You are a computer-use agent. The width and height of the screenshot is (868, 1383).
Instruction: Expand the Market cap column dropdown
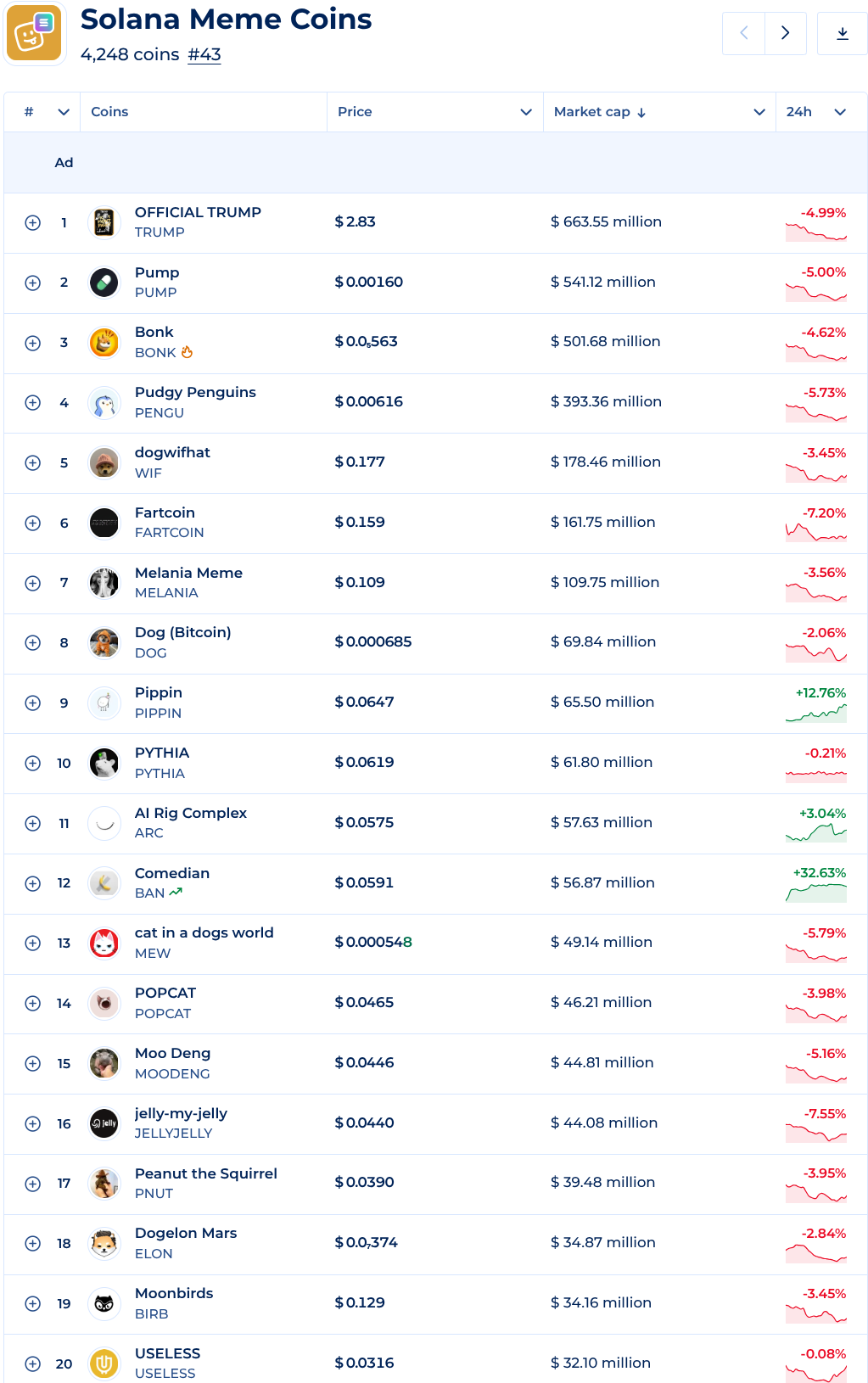click(759, 112)
